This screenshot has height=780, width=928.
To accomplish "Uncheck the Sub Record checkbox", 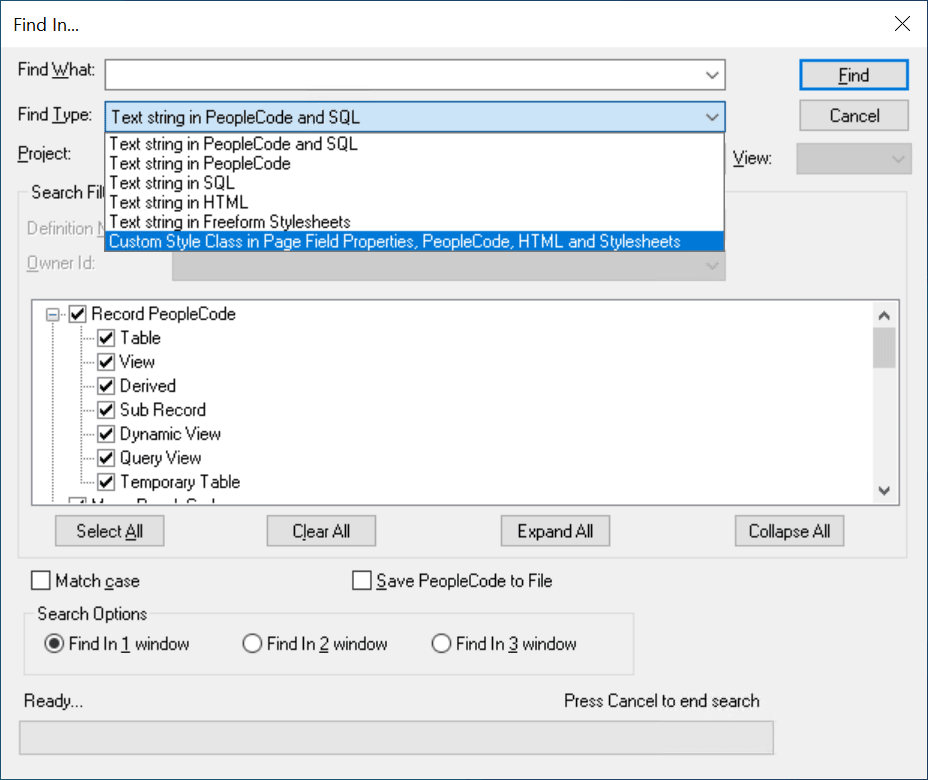I will pyautogui.click(x=106, y=410).
